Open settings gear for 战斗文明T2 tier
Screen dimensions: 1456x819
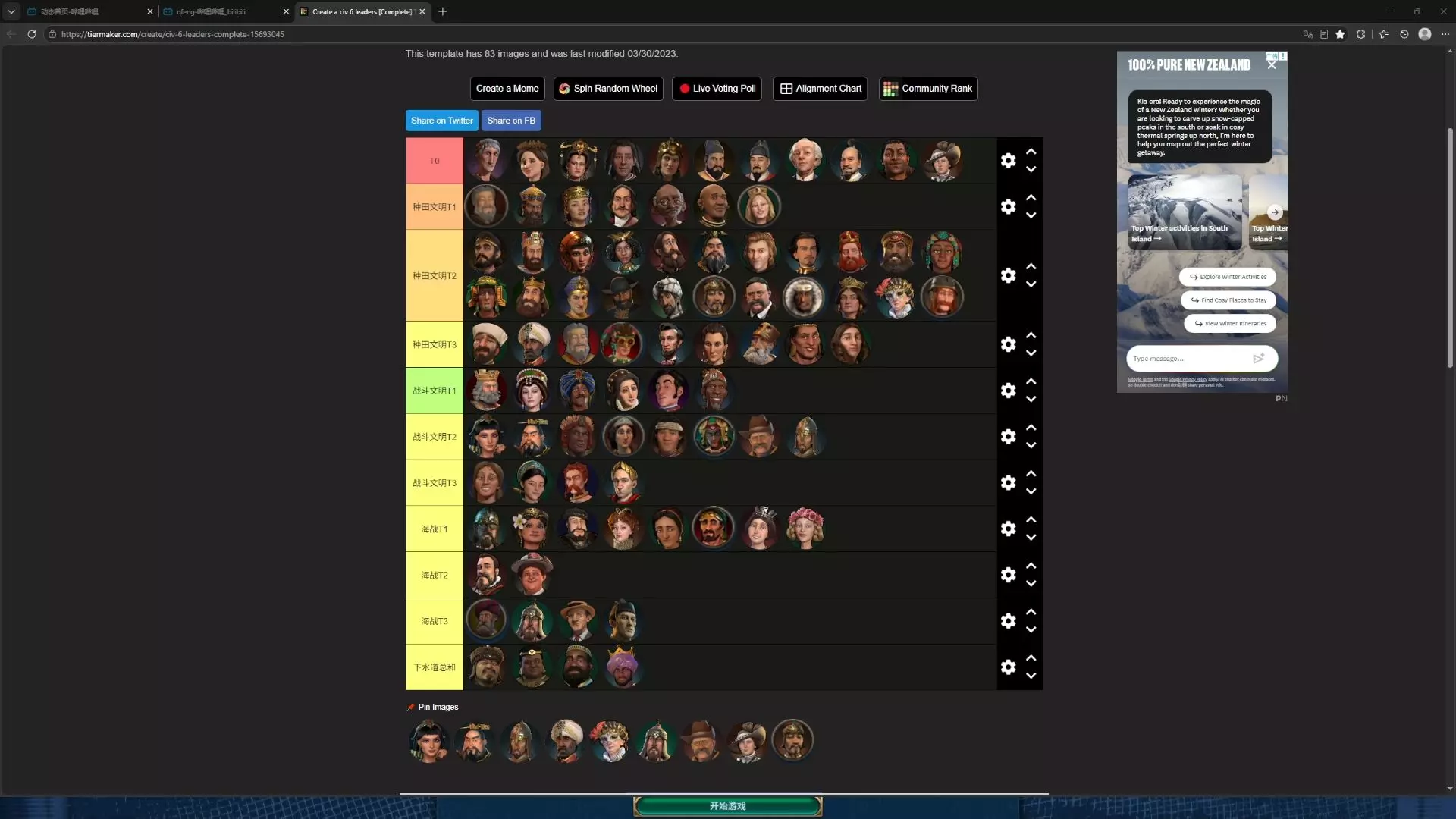[1008, 437]
